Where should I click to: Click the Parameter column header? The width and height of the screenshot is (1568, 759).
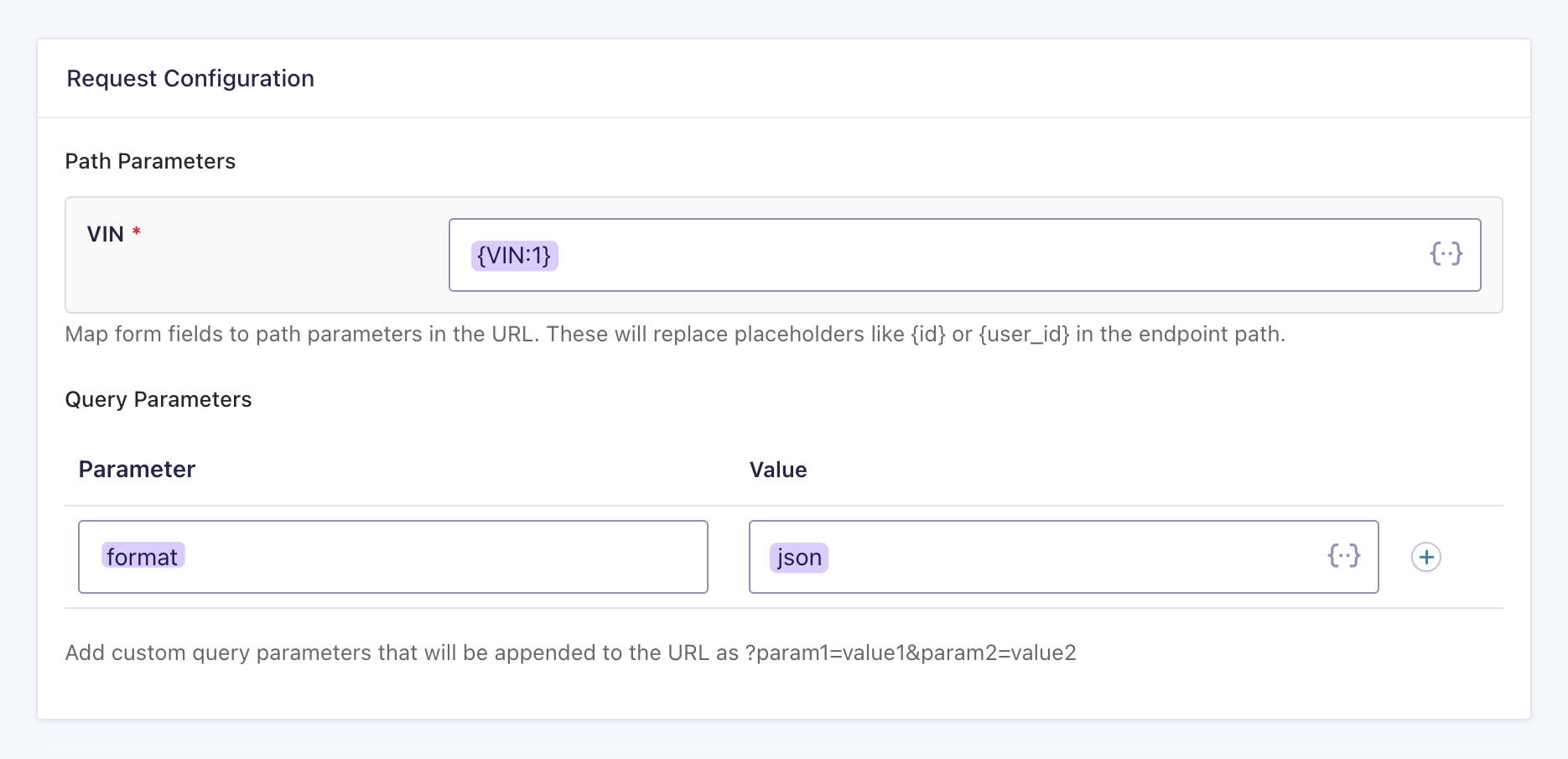click(137, 470)
